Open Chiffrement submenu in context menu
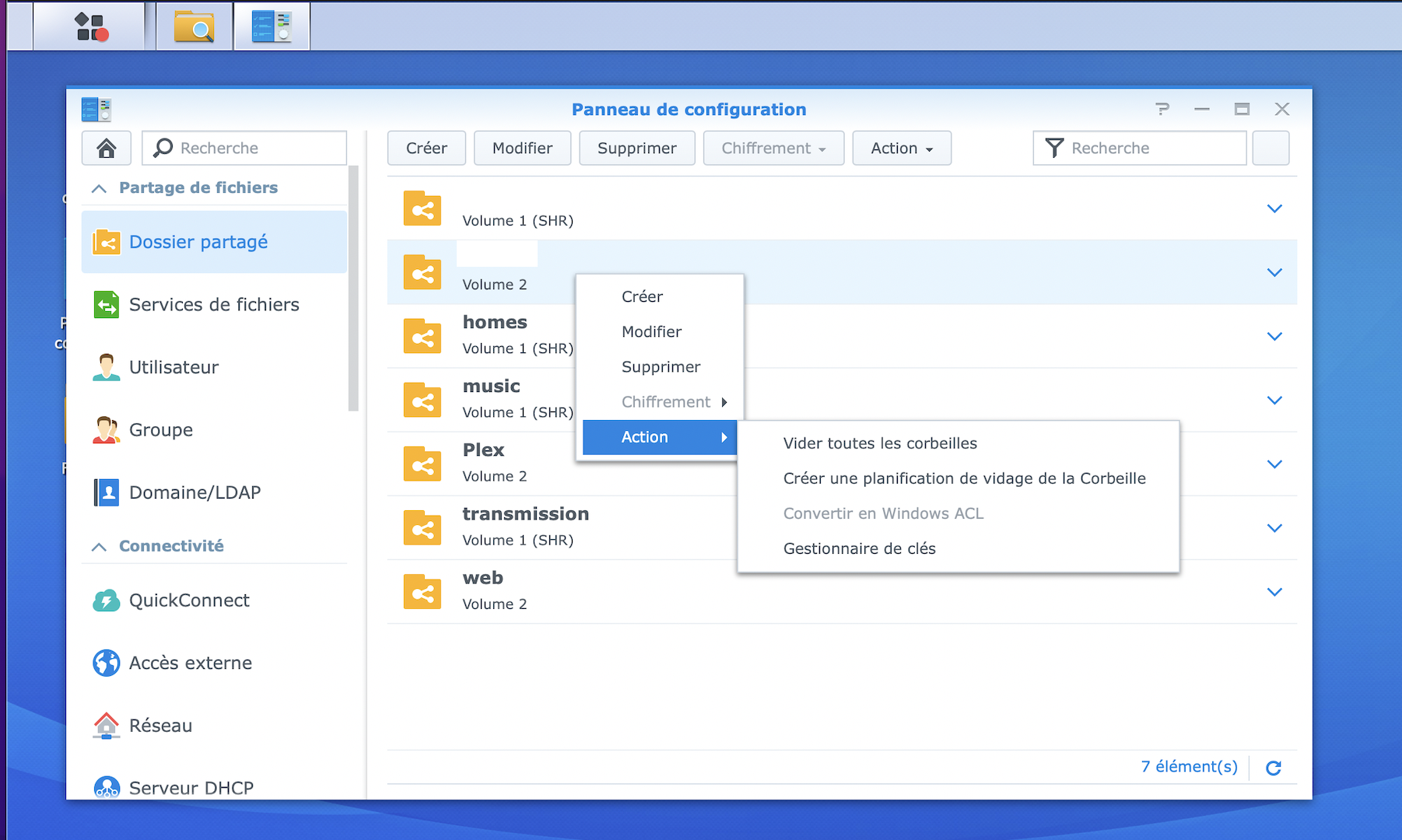Viewport: 1402px width, 840px height. pyautogui.click(x=660, y=402)
